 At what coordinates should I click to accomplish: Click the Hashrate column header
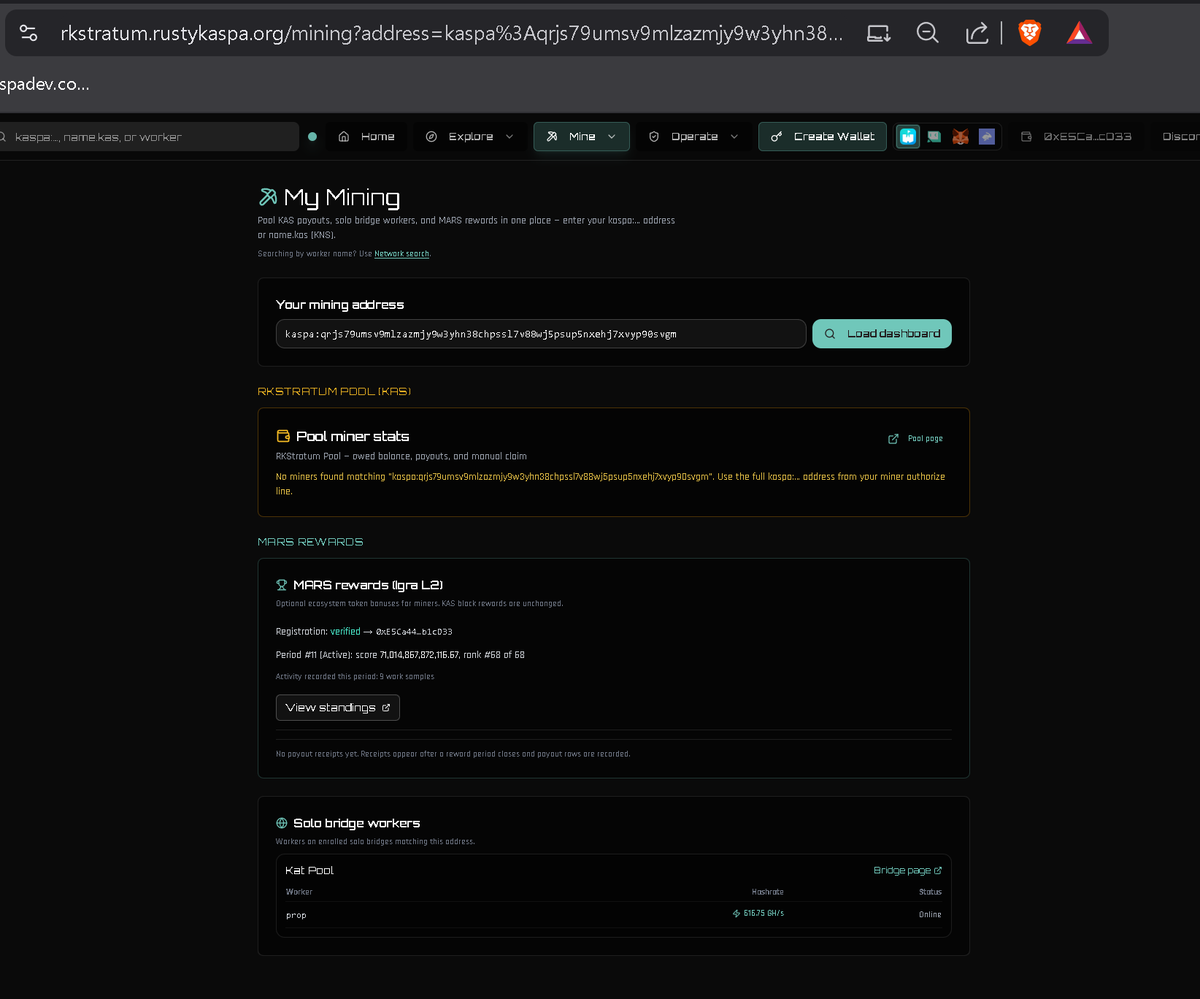(768, 892)
